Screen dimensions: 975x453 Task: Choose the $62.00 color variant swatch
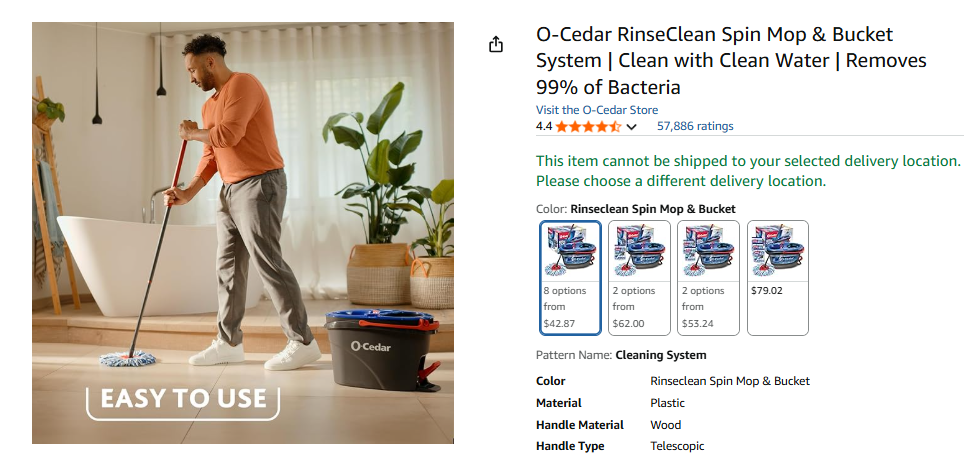(640, 278)
